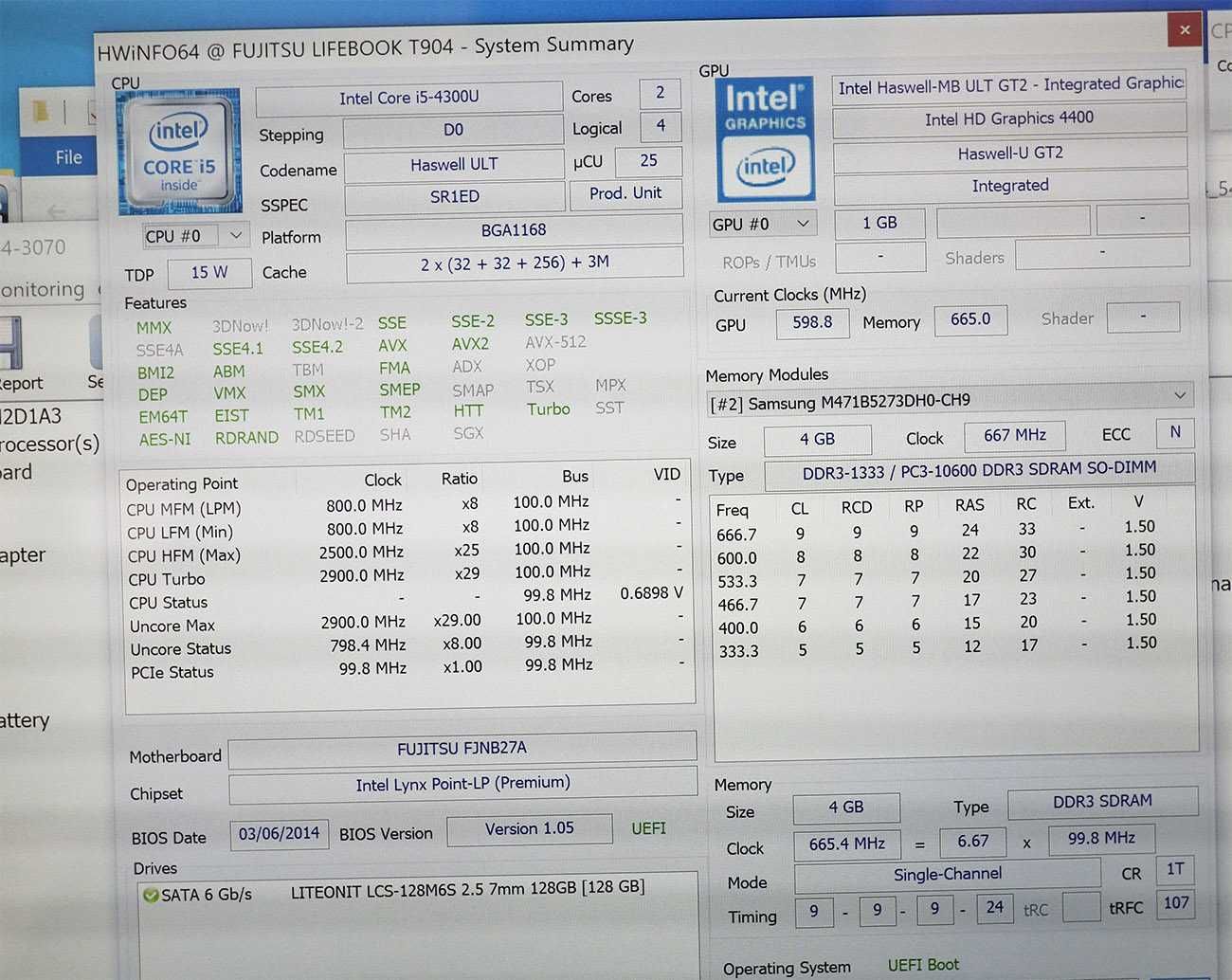The image size is (1232, 980).
Task: Click the Intel Core i5 inside logo
Action: pyautogui.click(x=177, y=153)
